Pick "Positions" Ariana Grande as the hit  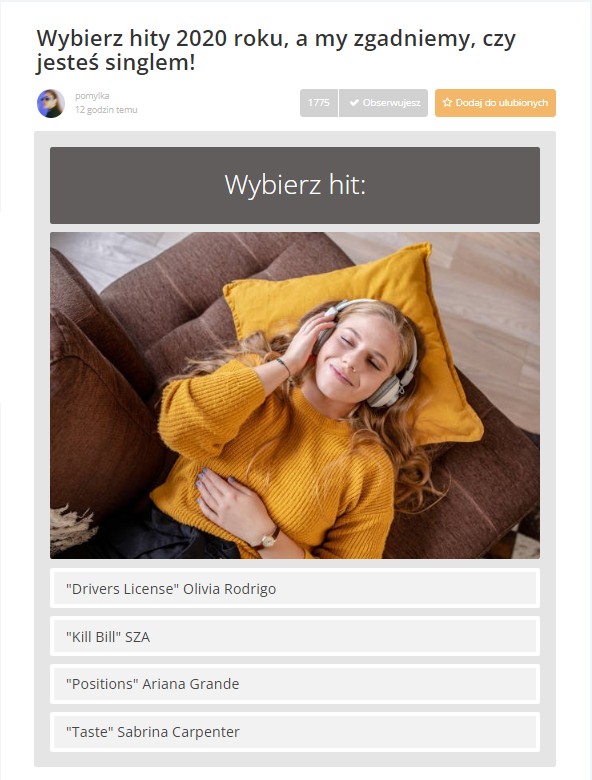(295, 684)
